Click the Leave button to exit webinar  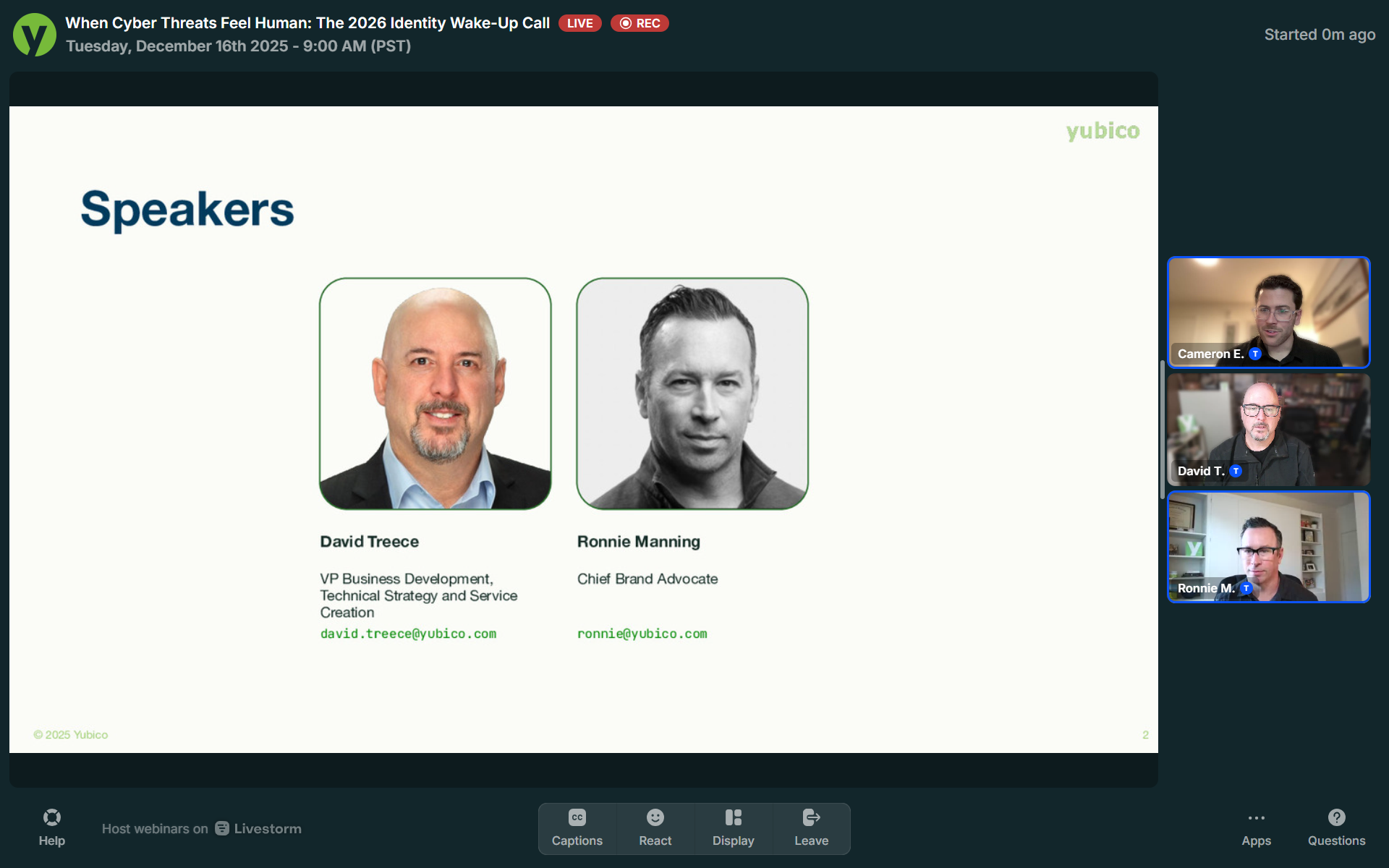(x=811, y=828)
